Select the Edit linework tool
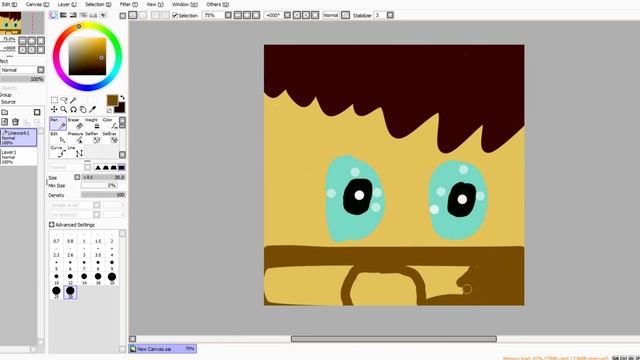 pyautogui.click(x=58, y=138)
